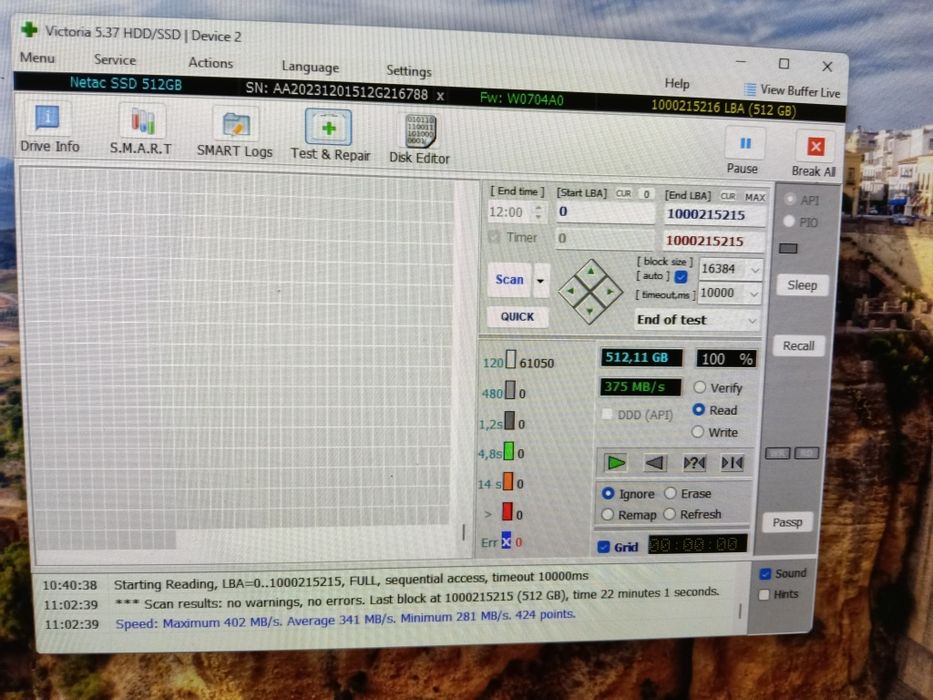Click the Victoria green cross app icon

pyautogui.click(x=29, y=29)
